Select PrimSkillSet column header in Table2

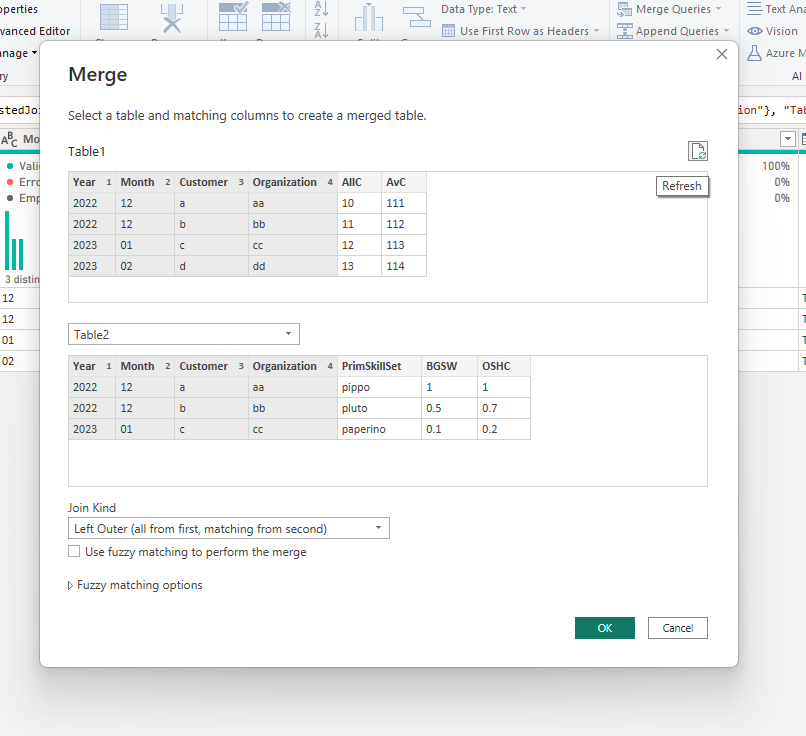pos(379,366)
